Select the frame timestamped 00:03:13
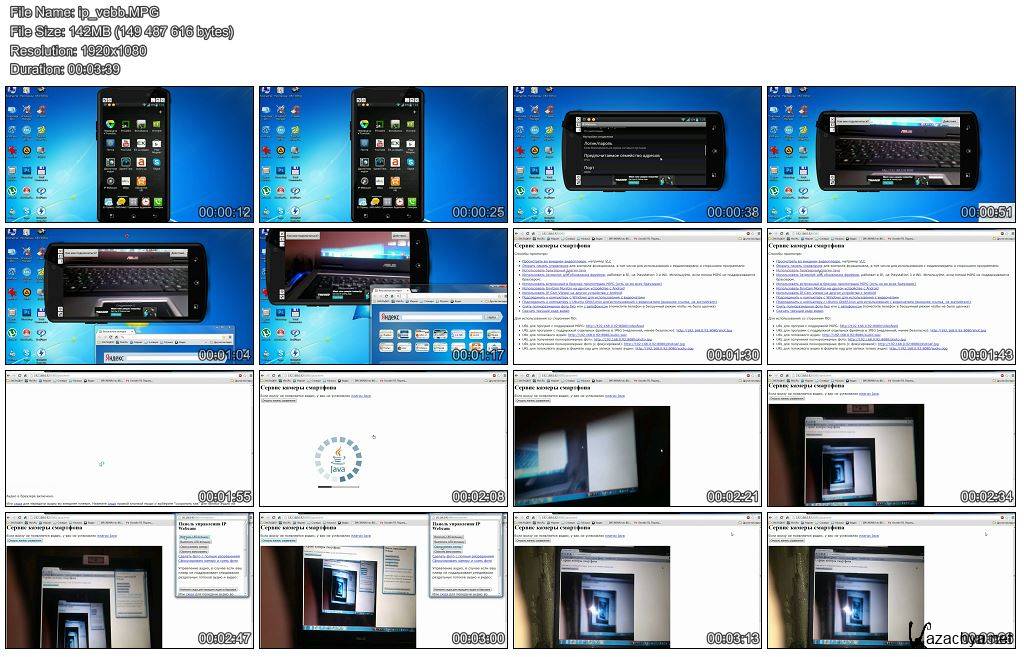 tap(637, 579)
